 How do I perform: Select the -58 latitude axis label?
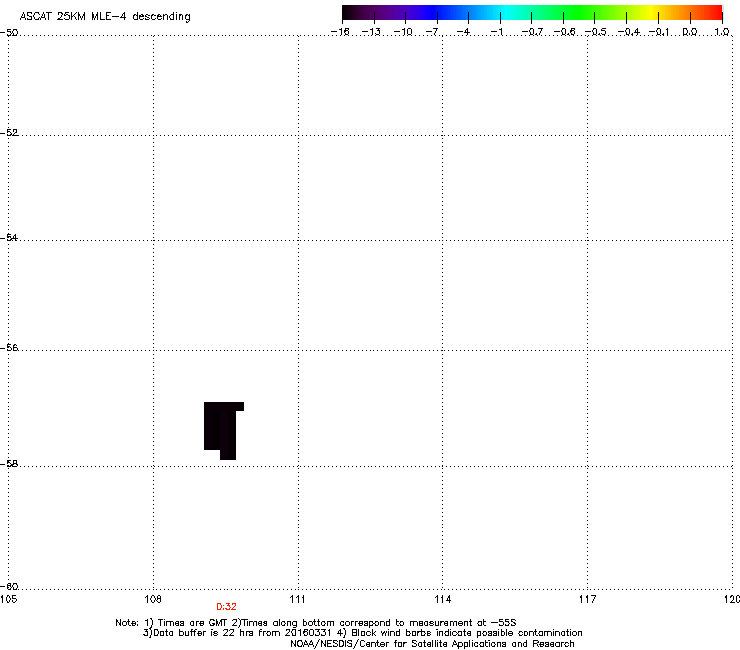pyautogui.click(x=9, y=464)
